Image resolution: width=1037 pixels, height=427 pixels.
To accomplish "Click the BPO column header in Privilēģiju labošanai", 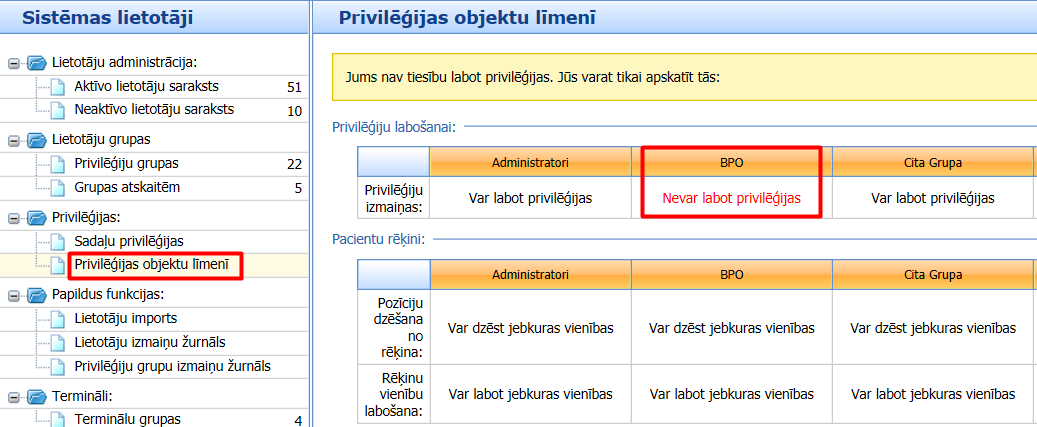I will coord(731,161).
